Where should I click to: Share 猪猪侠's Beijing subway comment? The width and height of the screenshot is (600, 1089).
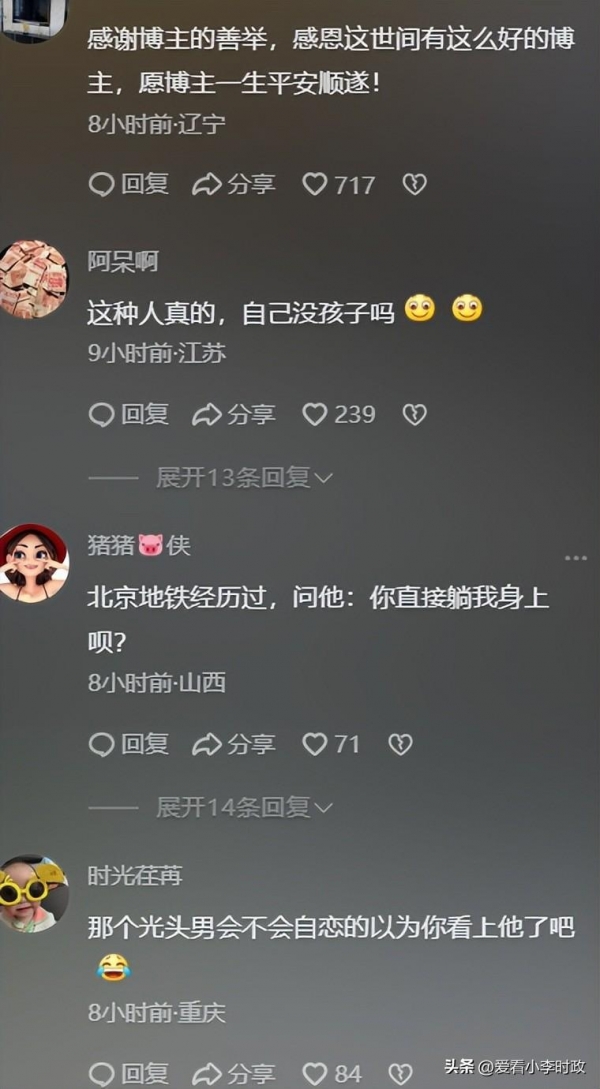pyautogui.click(x=234, y=745)
